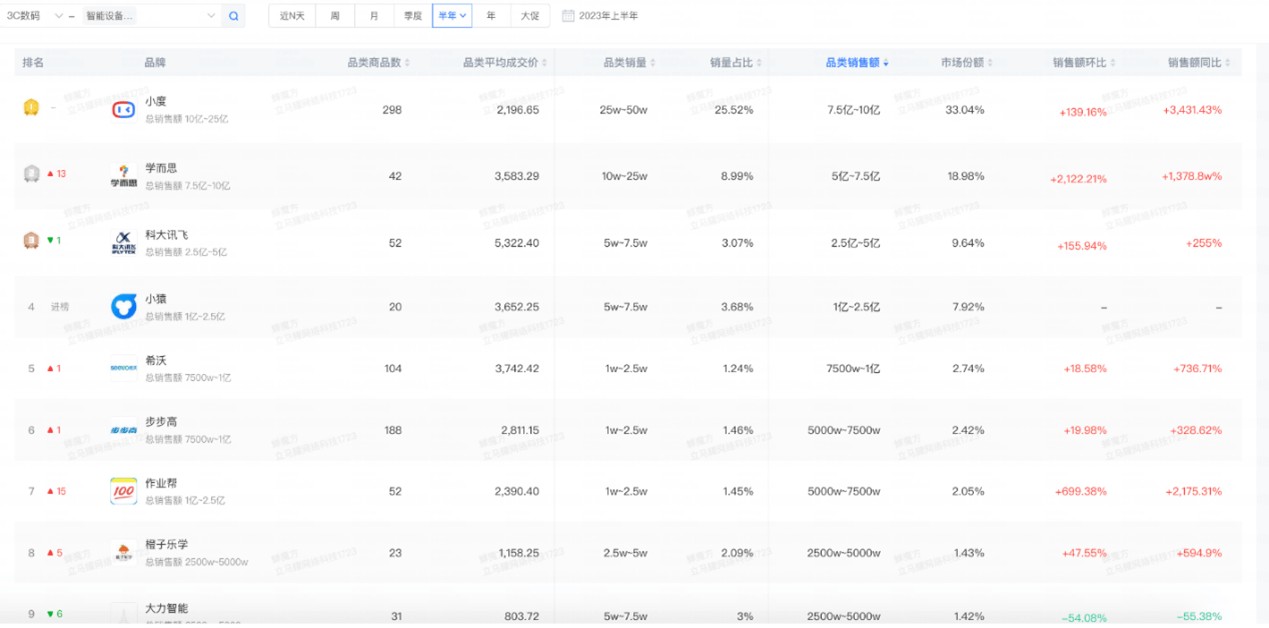Choose the 大促 time tab

point(530,16)
